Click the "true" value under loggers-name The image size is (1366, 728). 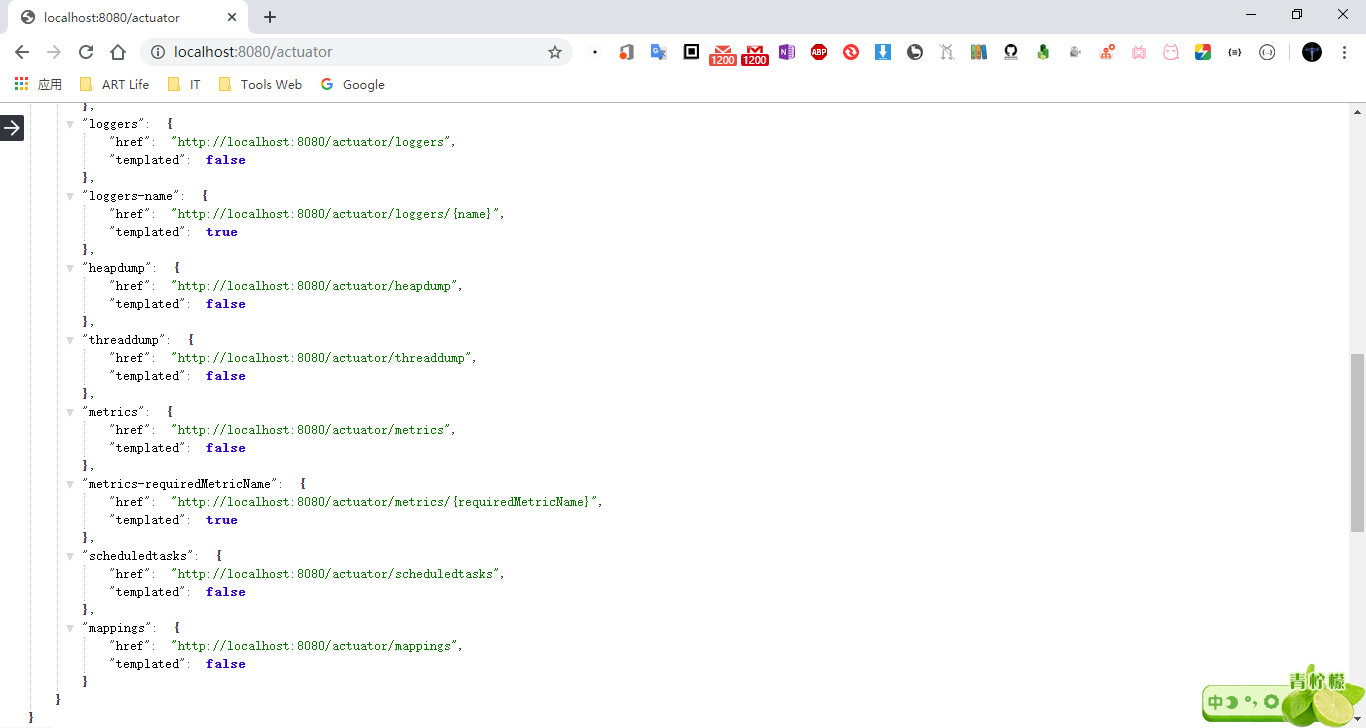tap(222, 232)
